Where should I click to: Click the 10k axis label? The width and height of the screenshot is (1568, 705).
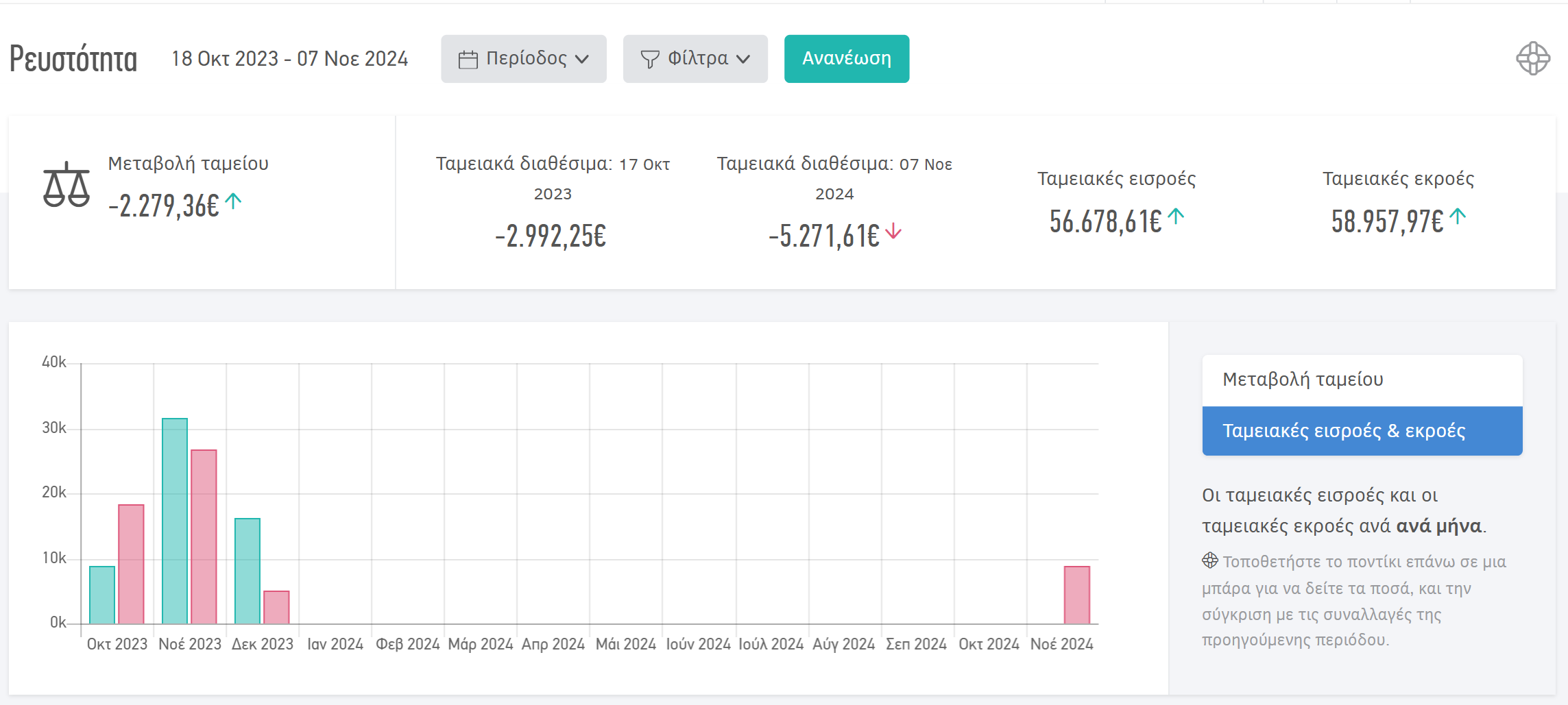[x=54, y=558]
